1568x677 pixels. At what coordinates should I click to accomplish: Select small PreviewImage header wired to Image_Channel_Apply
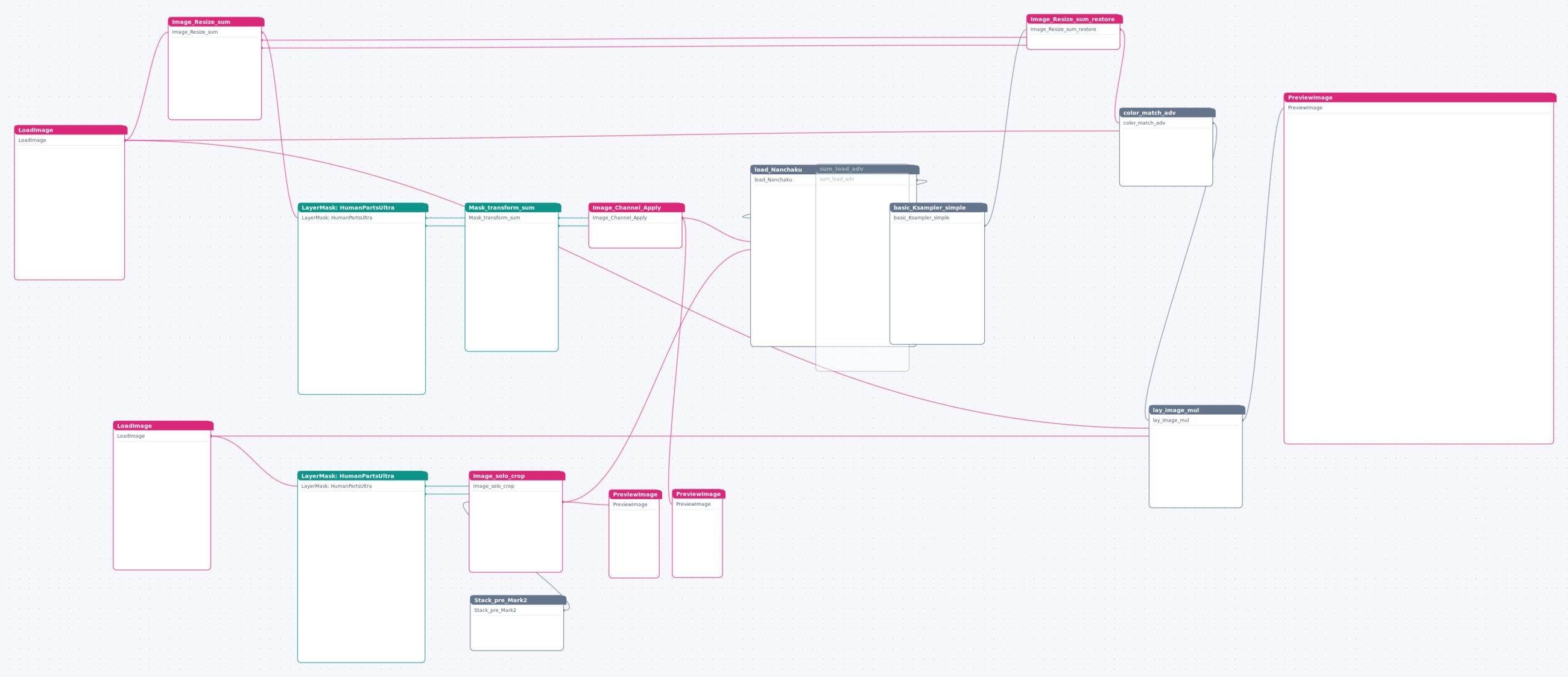pyautogui.click(x=698, y=494)
